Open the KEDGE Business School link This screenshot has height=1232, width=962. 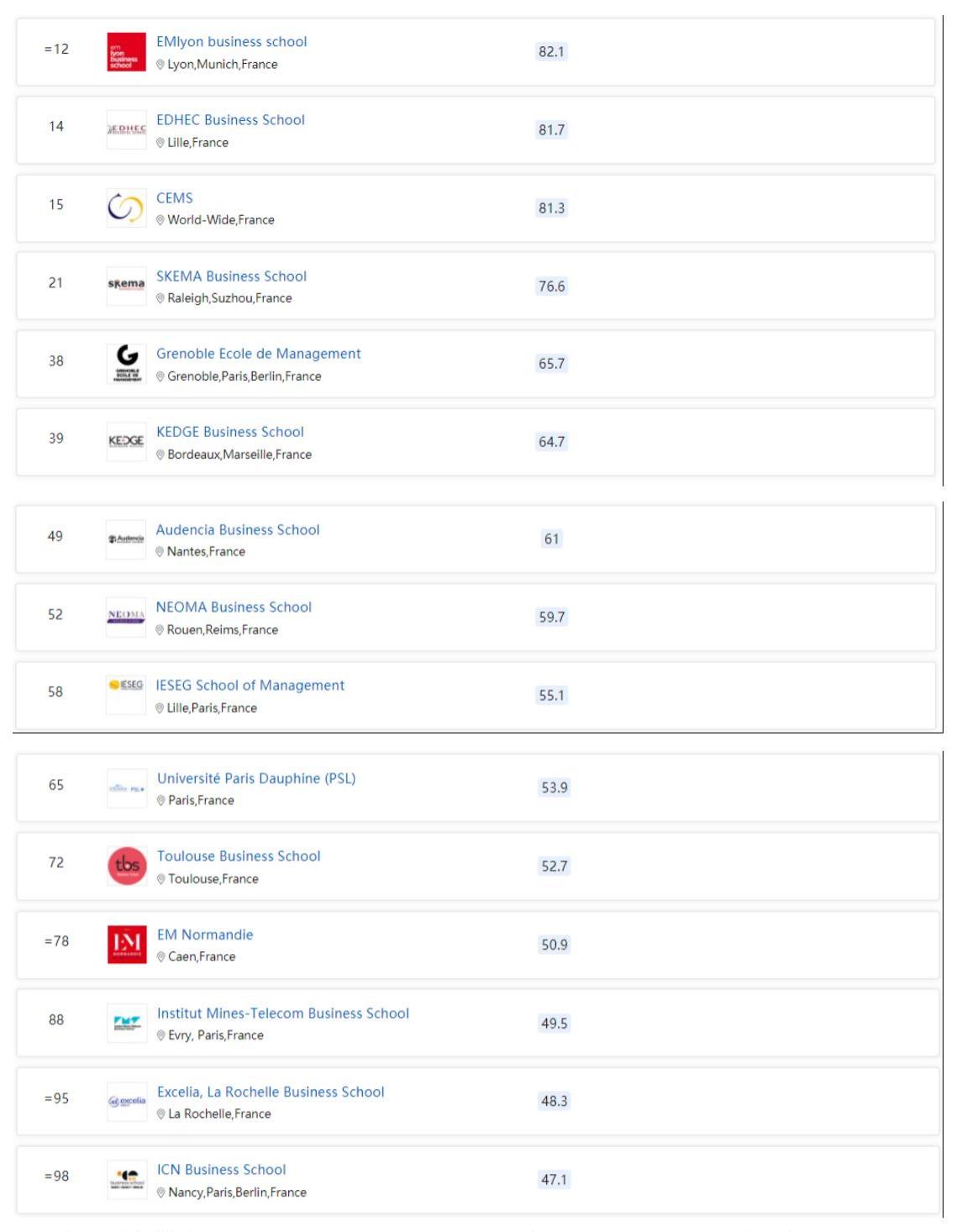[x=230, y=432]
